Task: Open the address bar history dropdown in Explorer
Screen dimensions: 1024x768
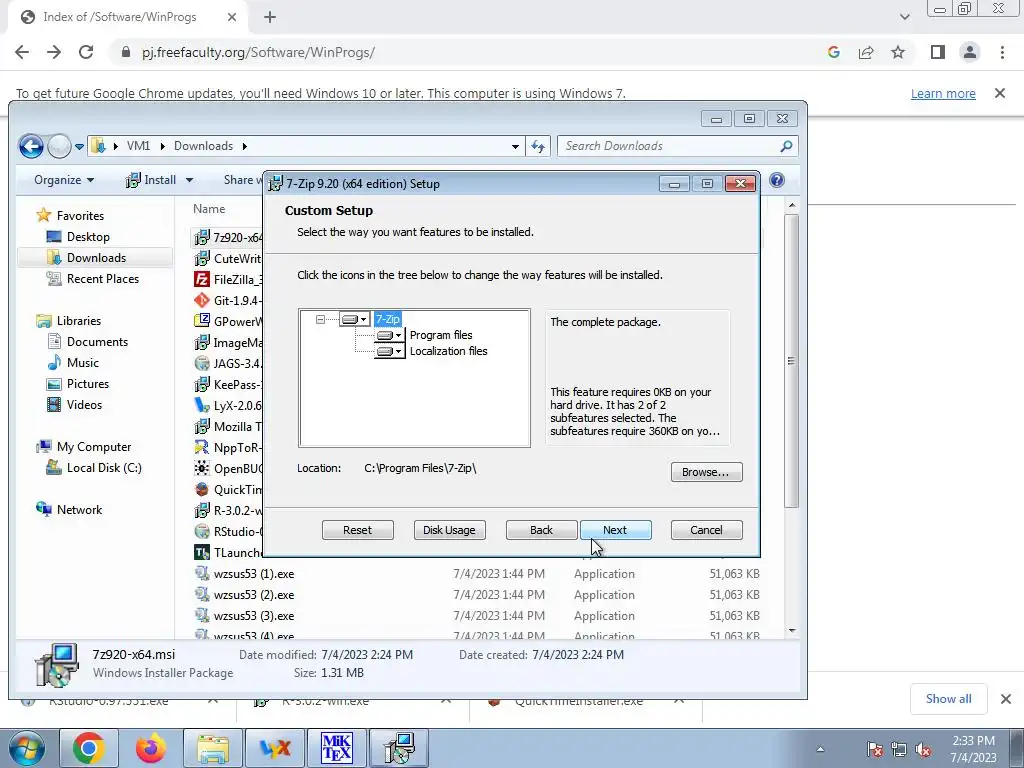Action: pyautogui.click(x=515, y=146)
